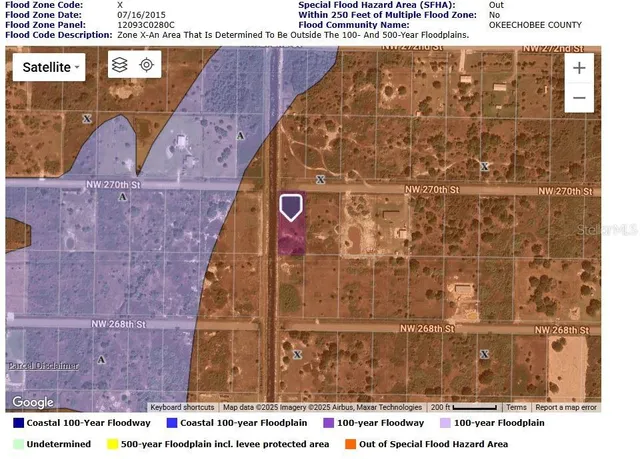Click the highlighted purple parcel below the marker

pyautogui.click(x=290, y=240)
